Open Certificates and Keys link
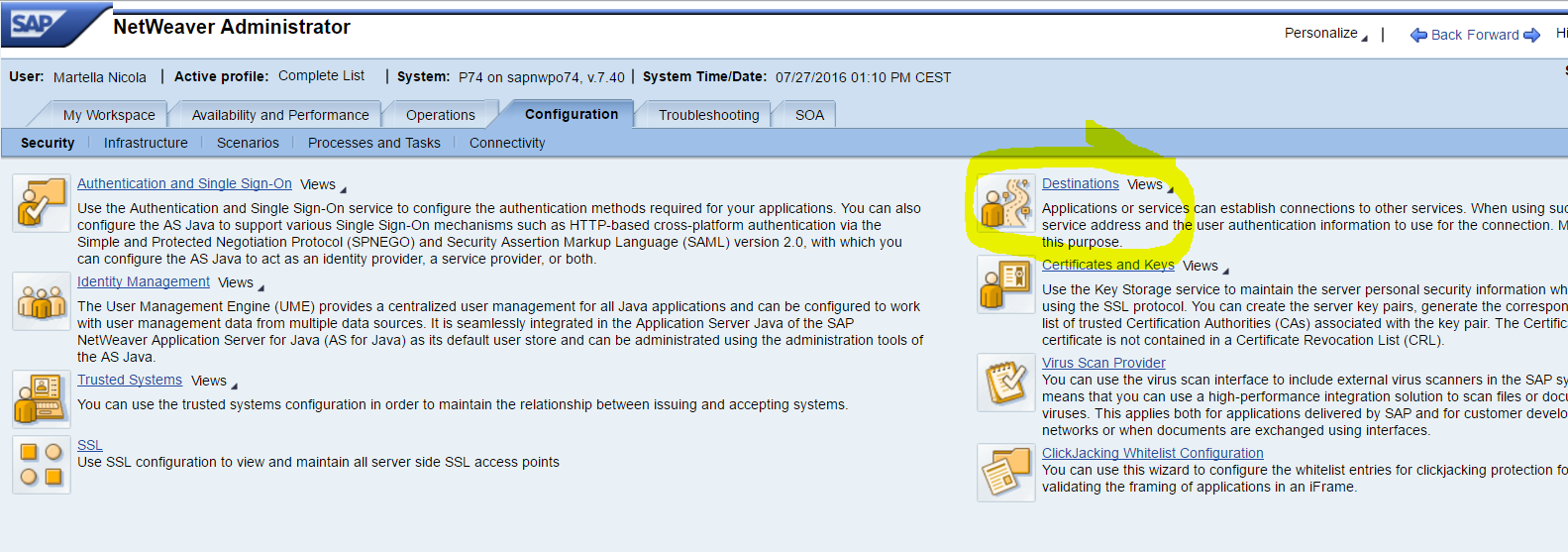1568x552 pixels. [1108, 265]
